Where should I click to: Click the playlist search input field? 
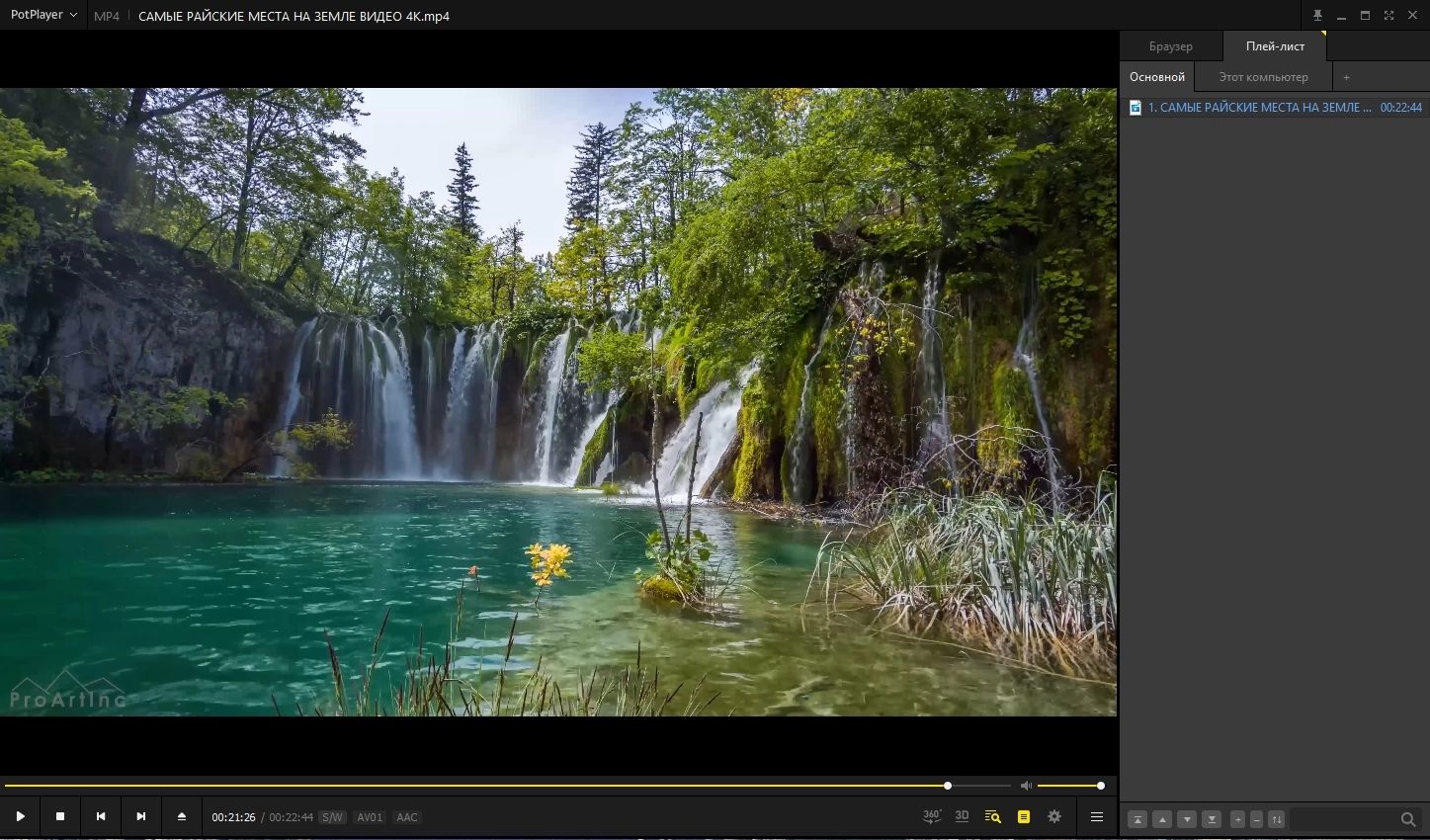point(1344,819)
